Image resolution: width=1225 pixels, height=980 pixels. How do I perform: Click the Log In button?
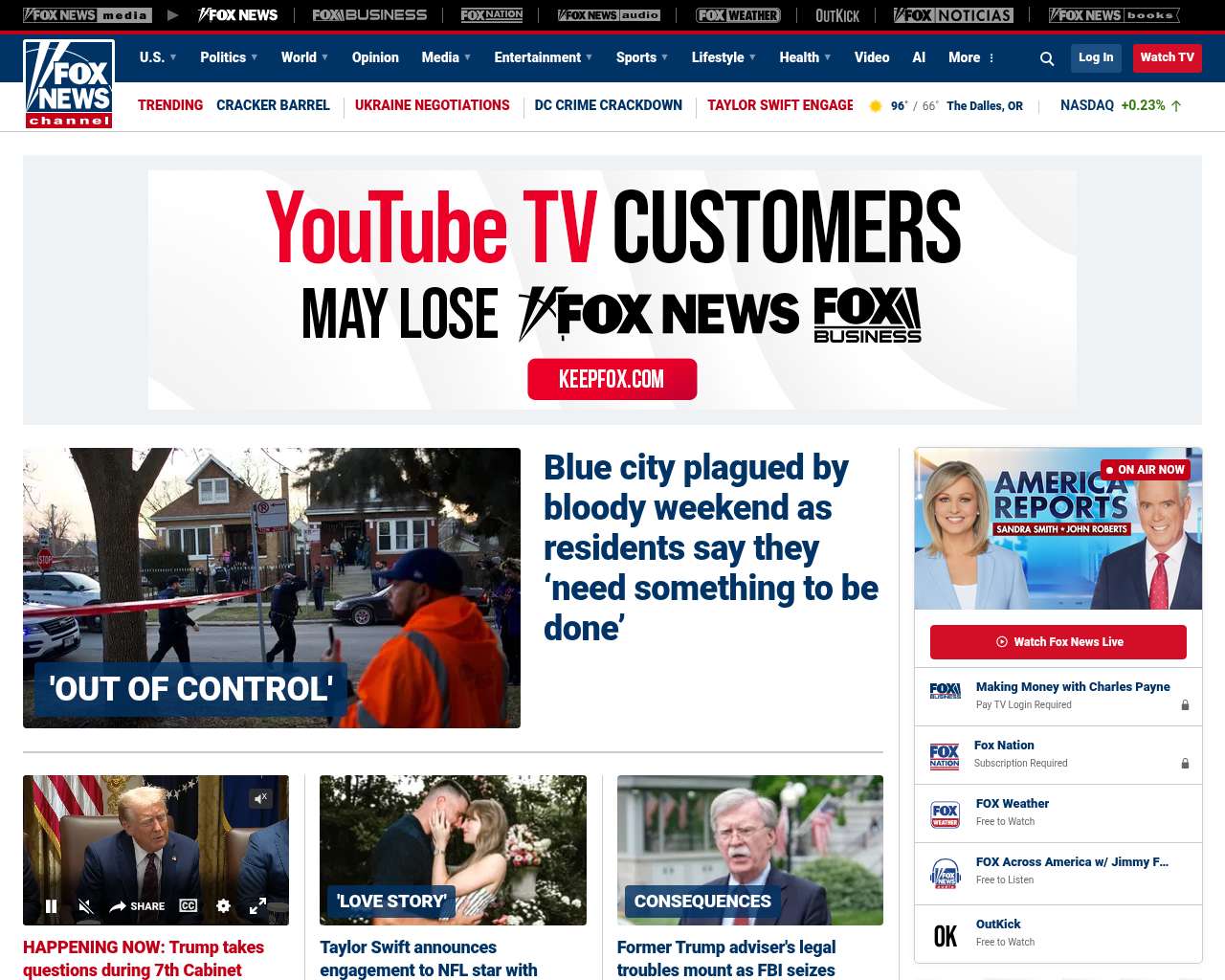[1096, 57]
